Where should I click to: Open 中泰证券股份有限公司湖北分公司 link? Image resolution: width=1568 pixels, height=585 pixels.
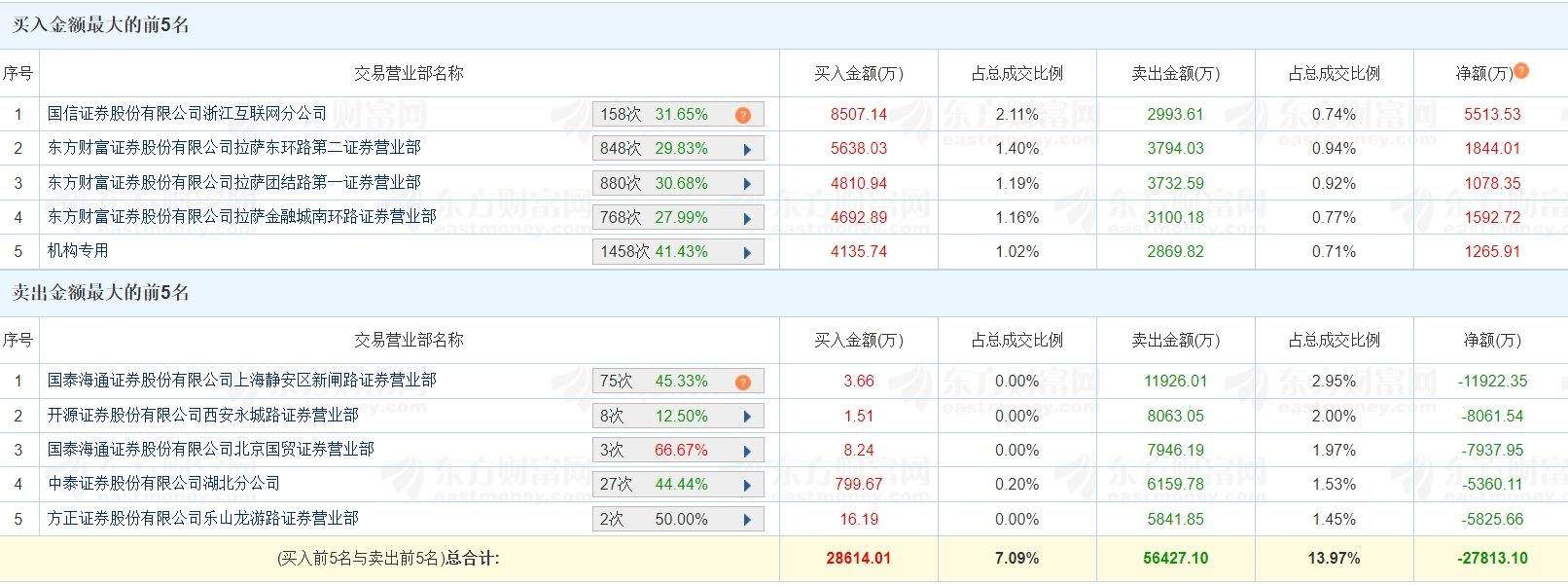164,484
